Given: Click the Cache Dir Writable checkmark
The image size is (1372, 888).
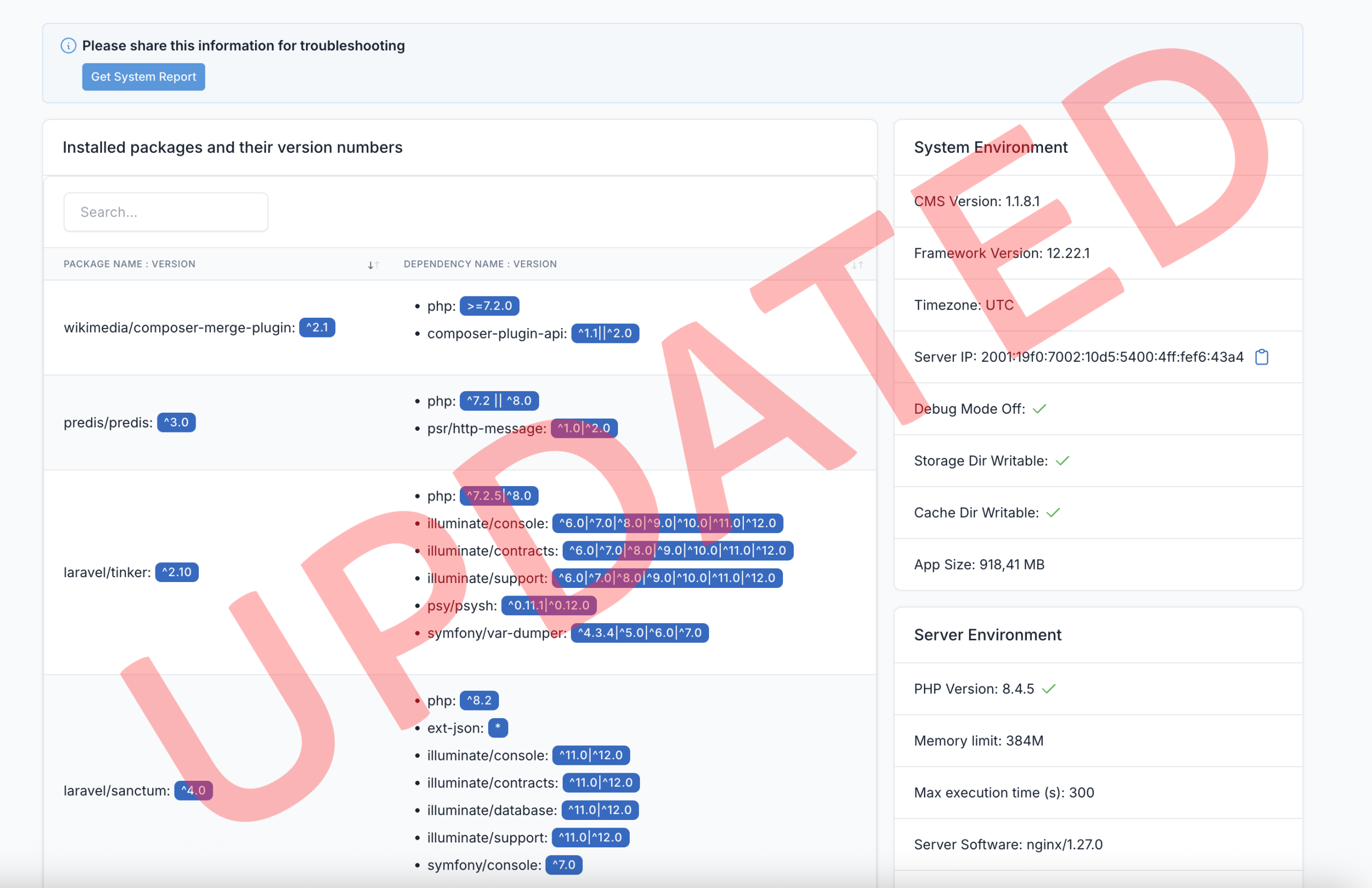Looking at the screenshot, I should [1053, 513].
